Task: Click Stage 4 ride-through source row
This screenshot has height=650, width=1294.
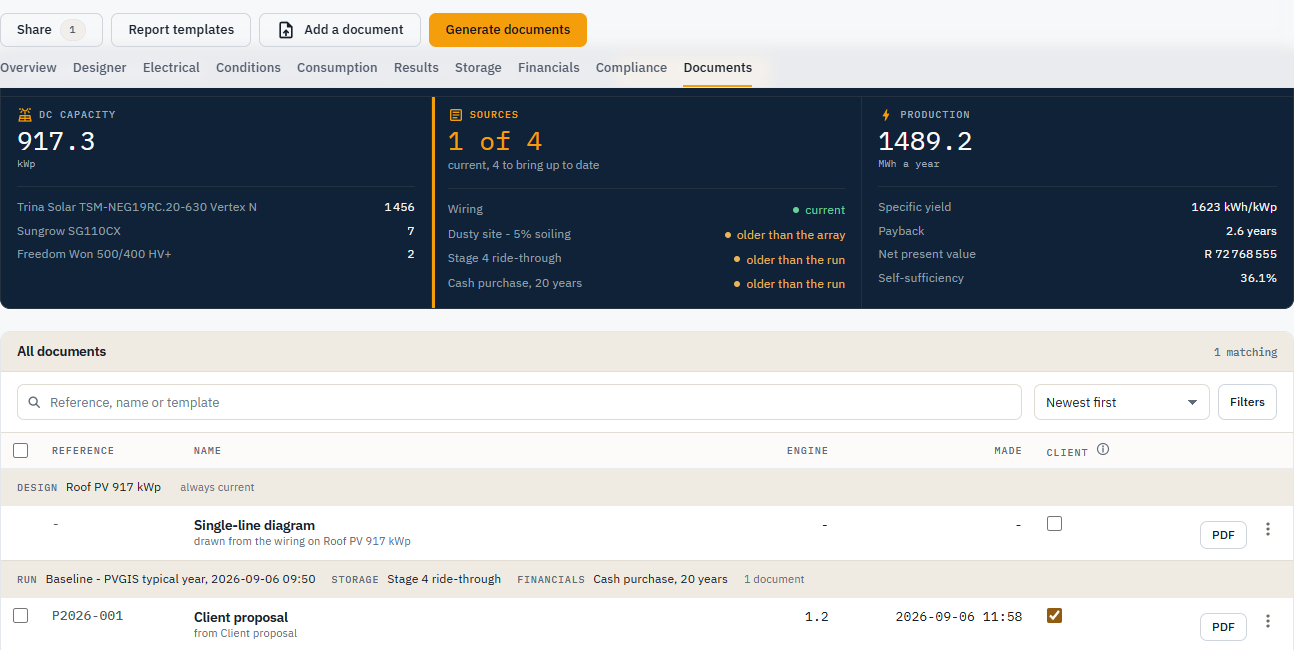Action: 646,259
